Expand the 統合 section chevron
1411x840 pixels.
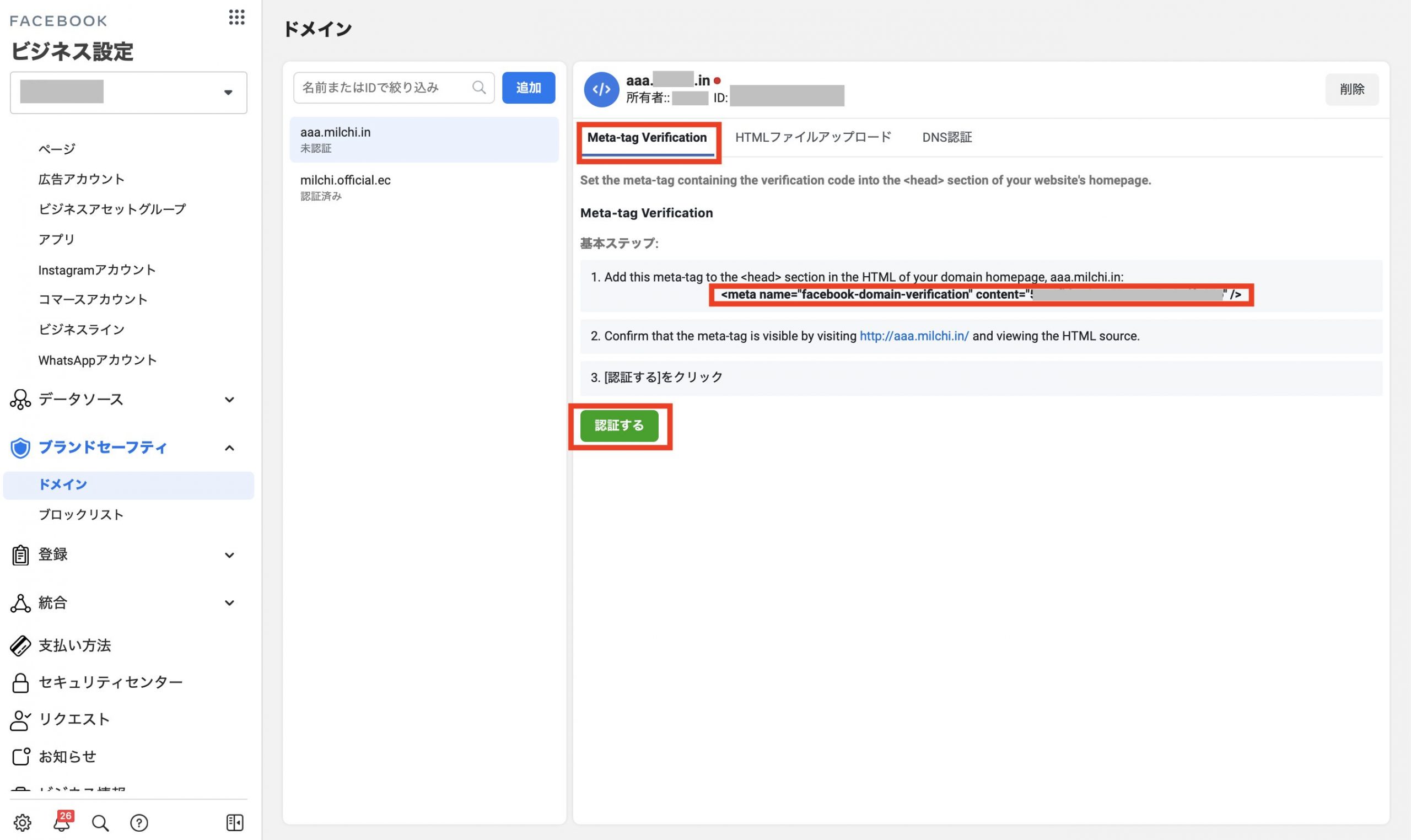click(x=229, y=603)
